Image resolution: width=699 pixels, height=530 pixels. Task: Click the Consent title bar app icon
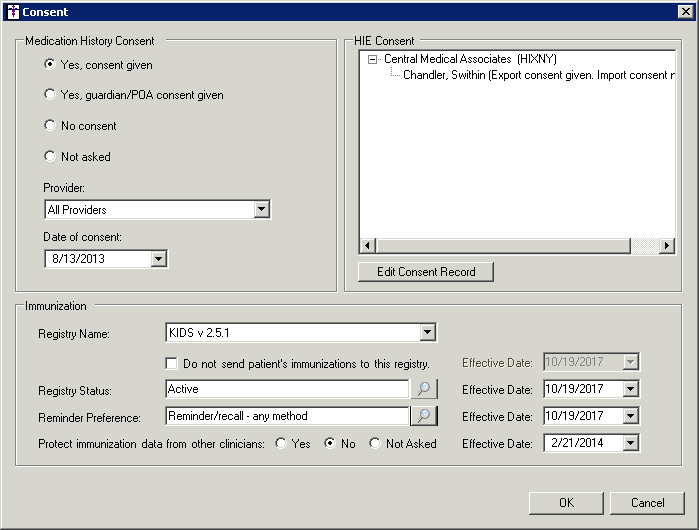pyautogui.click(x=12, y=12)
